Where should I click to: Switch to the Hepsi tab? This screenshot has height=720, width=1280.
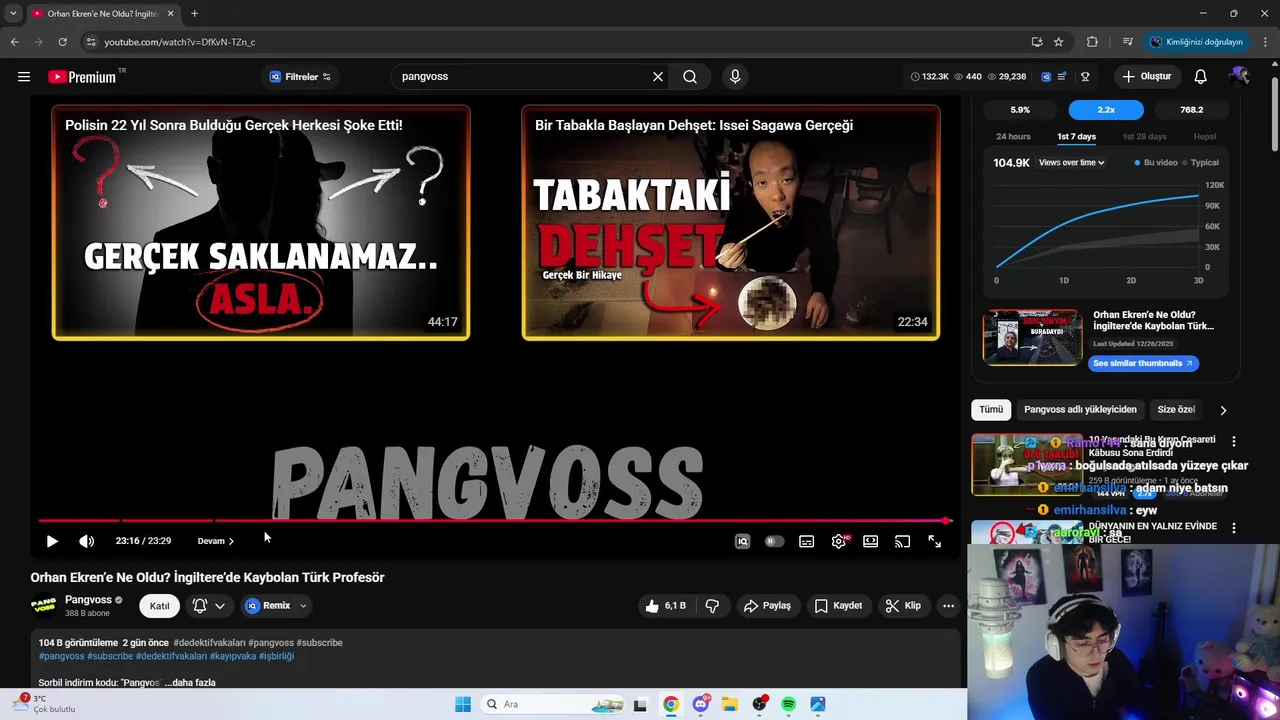pyautogui.click(x=1205, y=137)
